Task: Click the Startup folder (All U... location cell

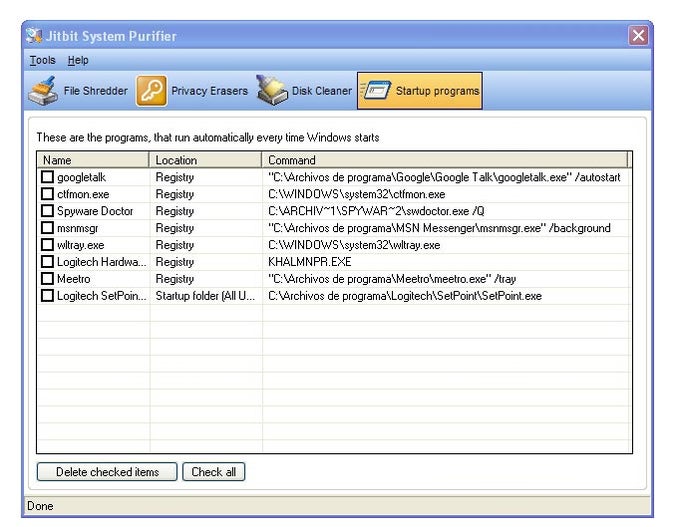Action: [x=205, y=296]
